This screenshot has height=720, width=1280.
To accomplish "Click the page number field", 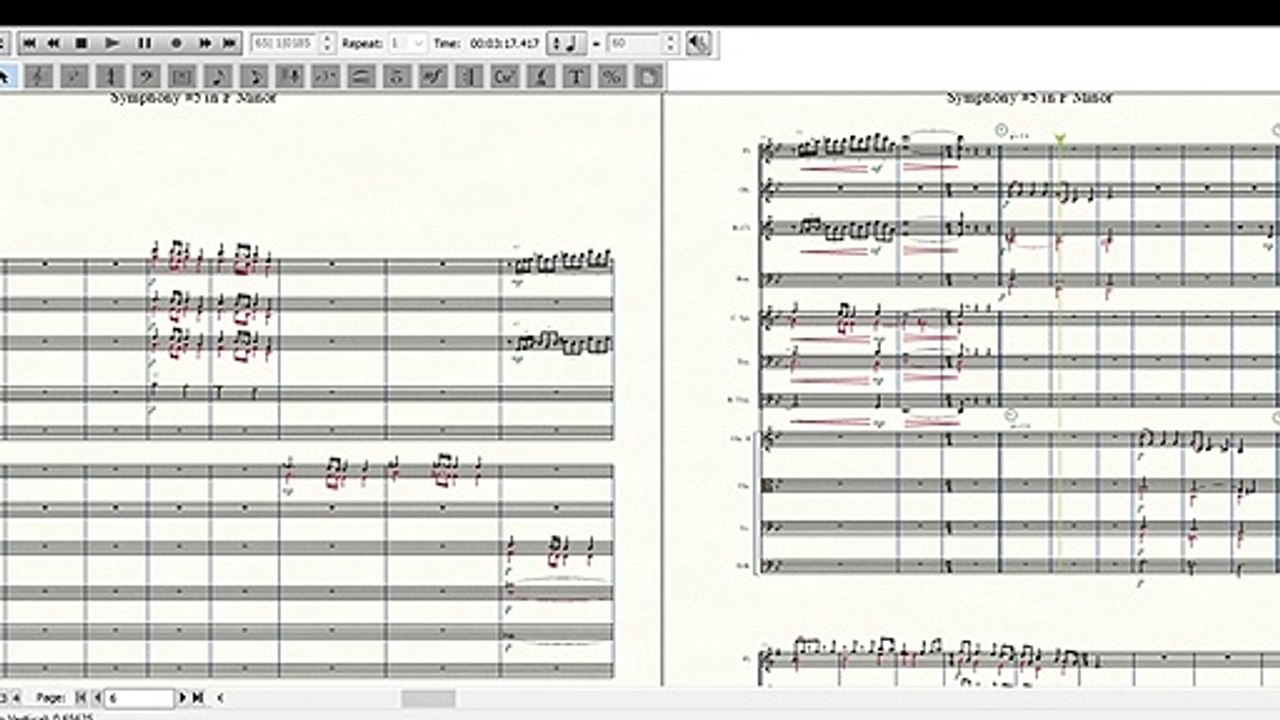I will [140, 697].
